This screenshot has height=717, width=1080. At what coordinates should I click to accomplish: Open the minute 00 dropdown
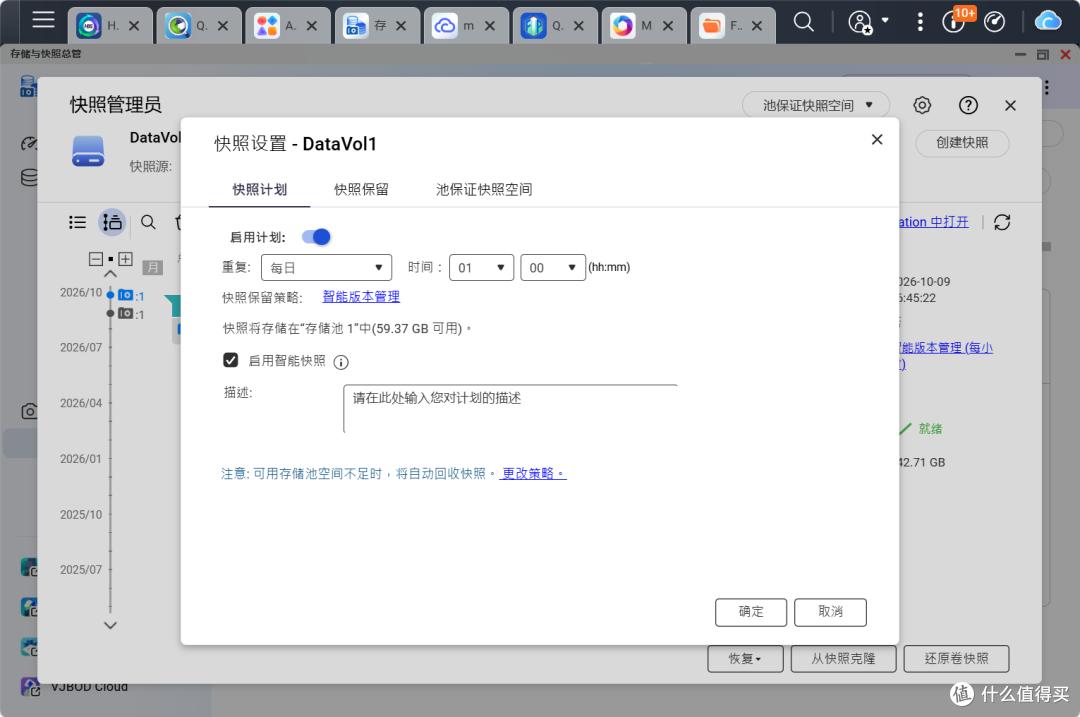(553, 267)
